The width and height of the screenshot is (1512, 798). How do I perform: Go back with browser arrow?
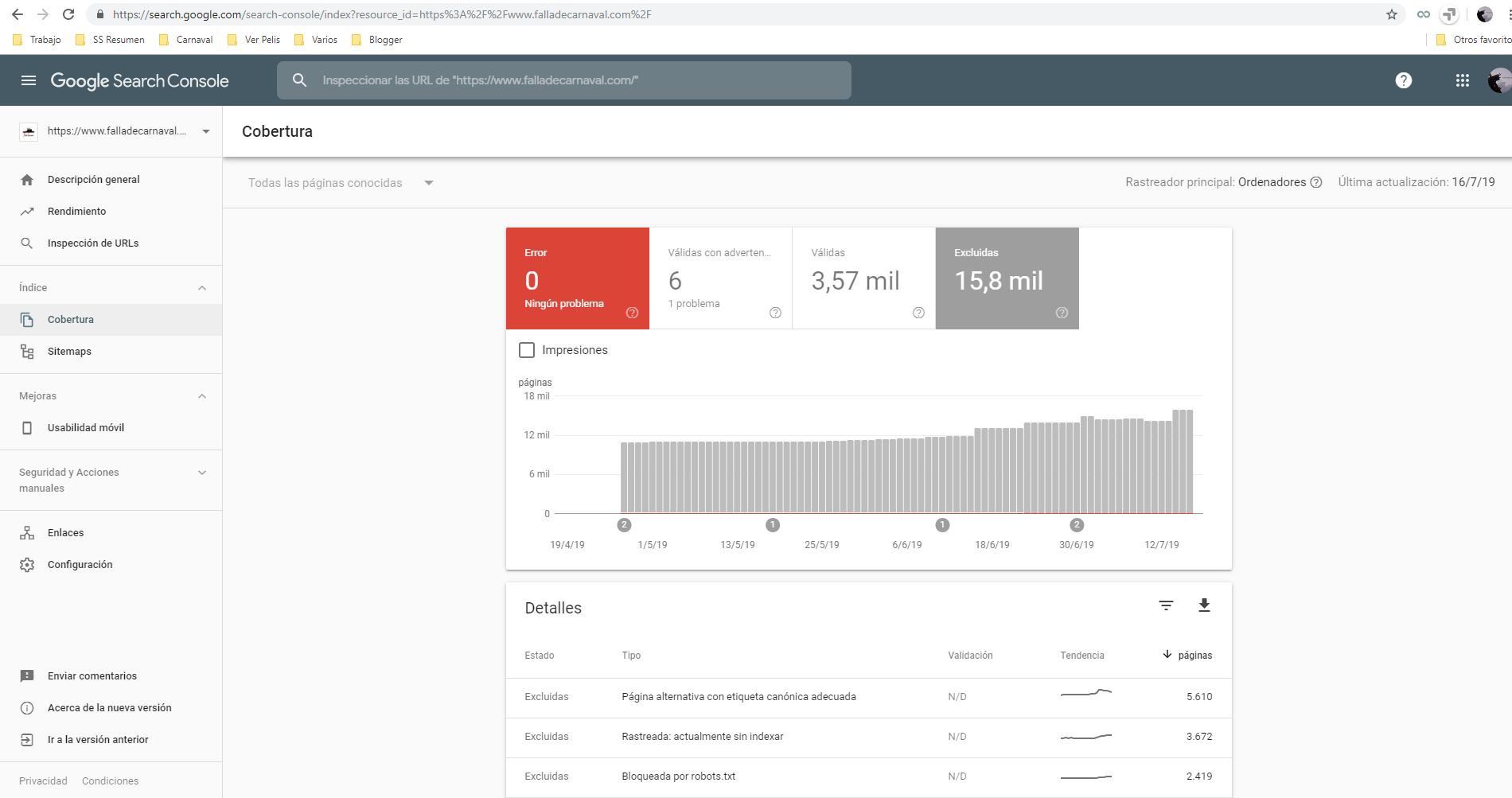(18, 14)
